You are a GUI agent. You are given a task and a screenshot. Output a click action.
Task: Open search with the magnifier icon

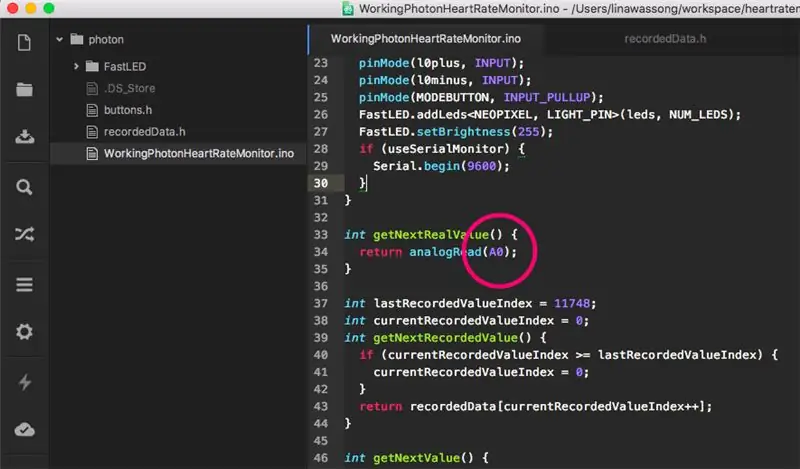pyautogui.click(x=24, y=187)
